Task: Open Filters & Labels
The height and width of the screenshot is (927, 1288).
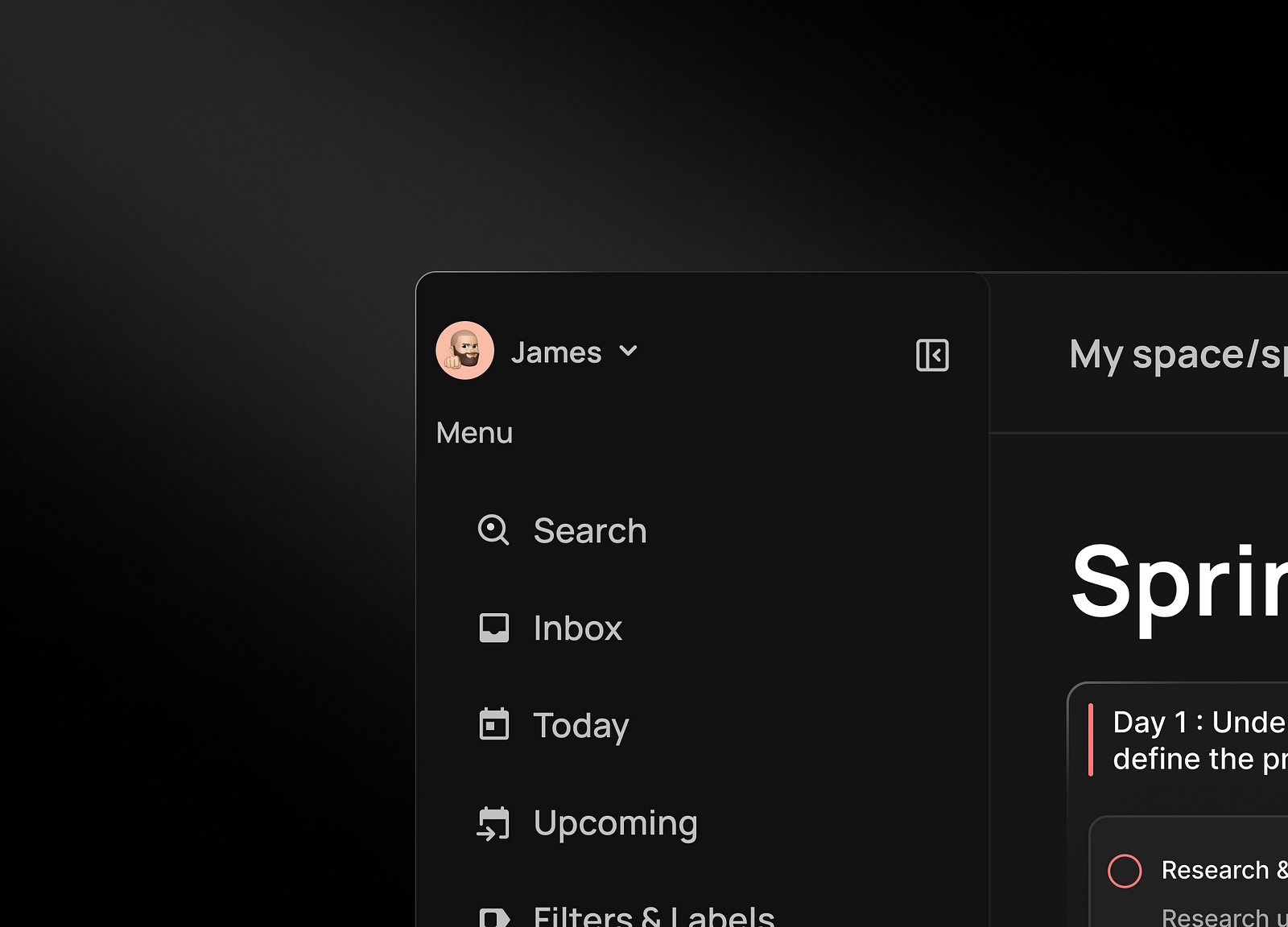Action: click(654, 917)
